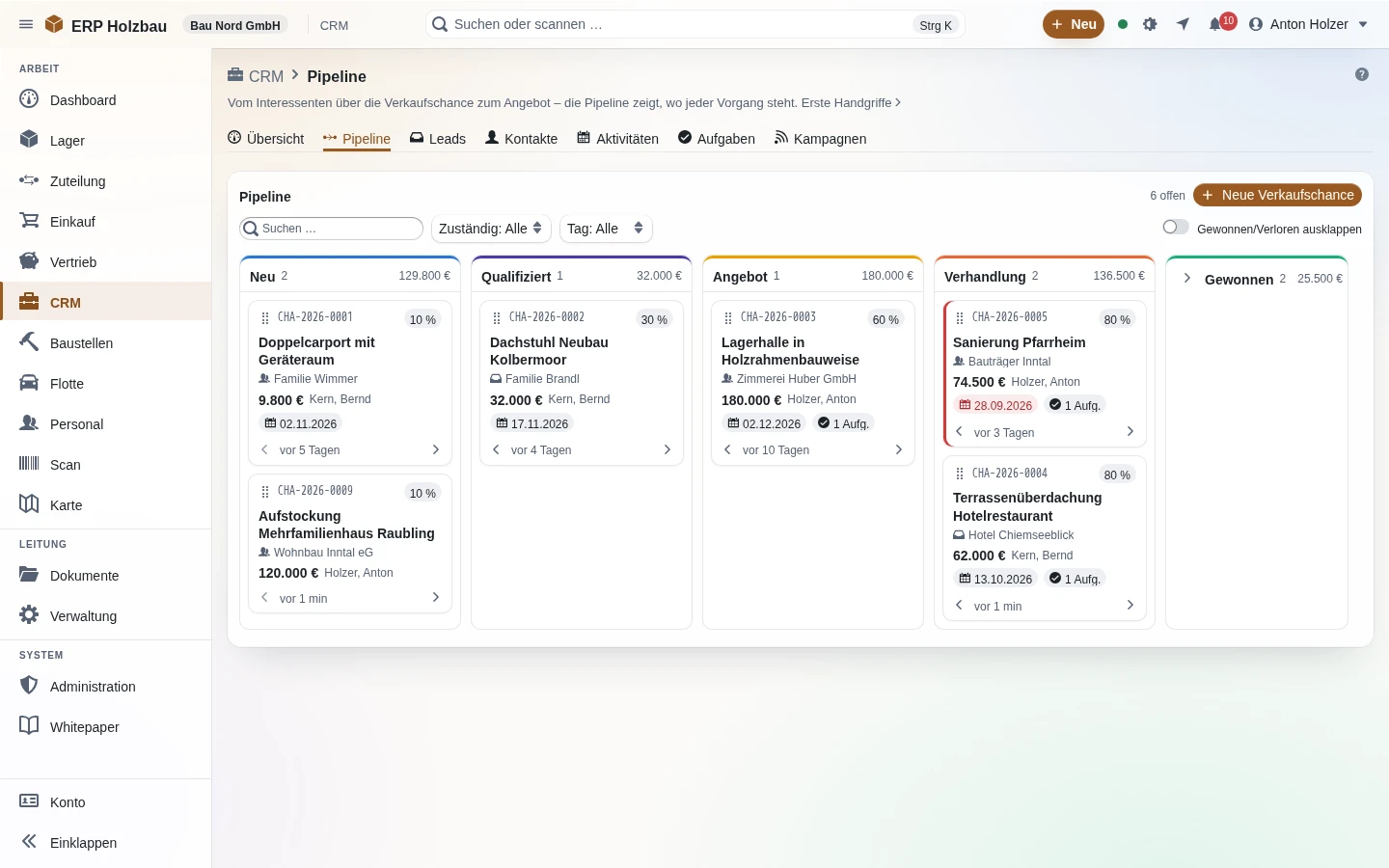Open the Bau Nord GmbH company selector

click(235, 25)
